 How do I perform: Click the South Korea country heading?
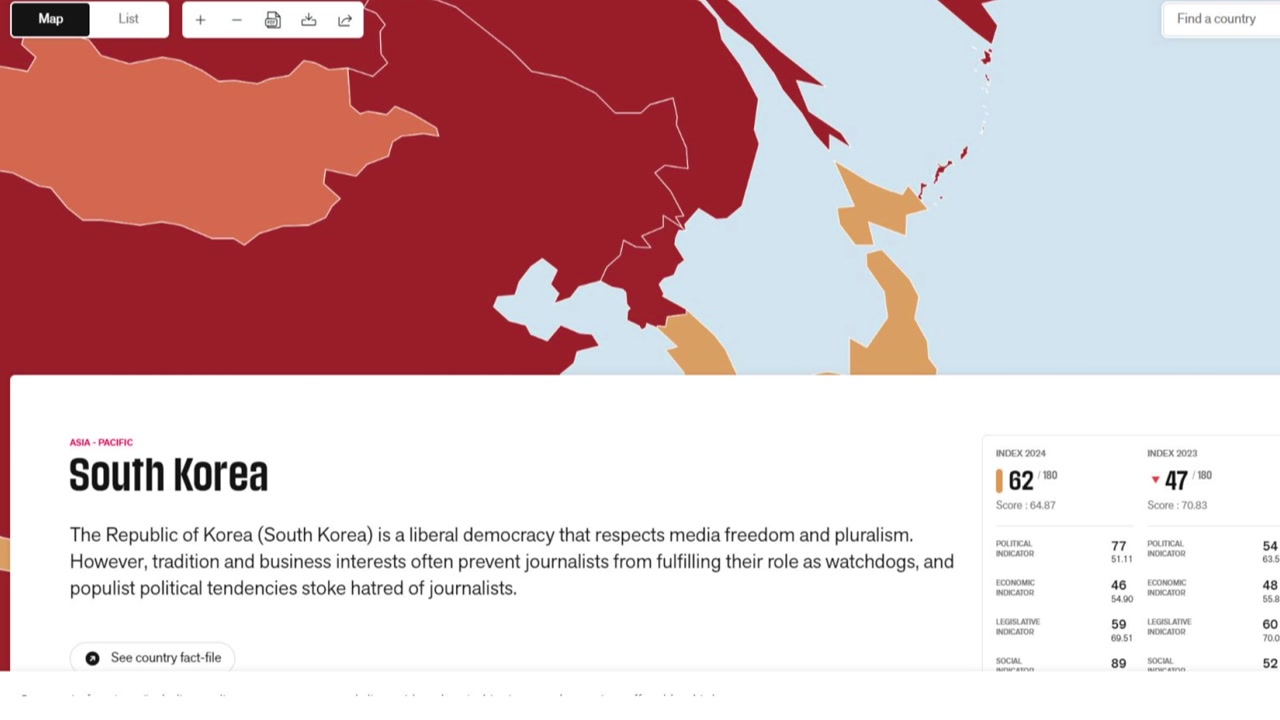[x=168, y=475]
